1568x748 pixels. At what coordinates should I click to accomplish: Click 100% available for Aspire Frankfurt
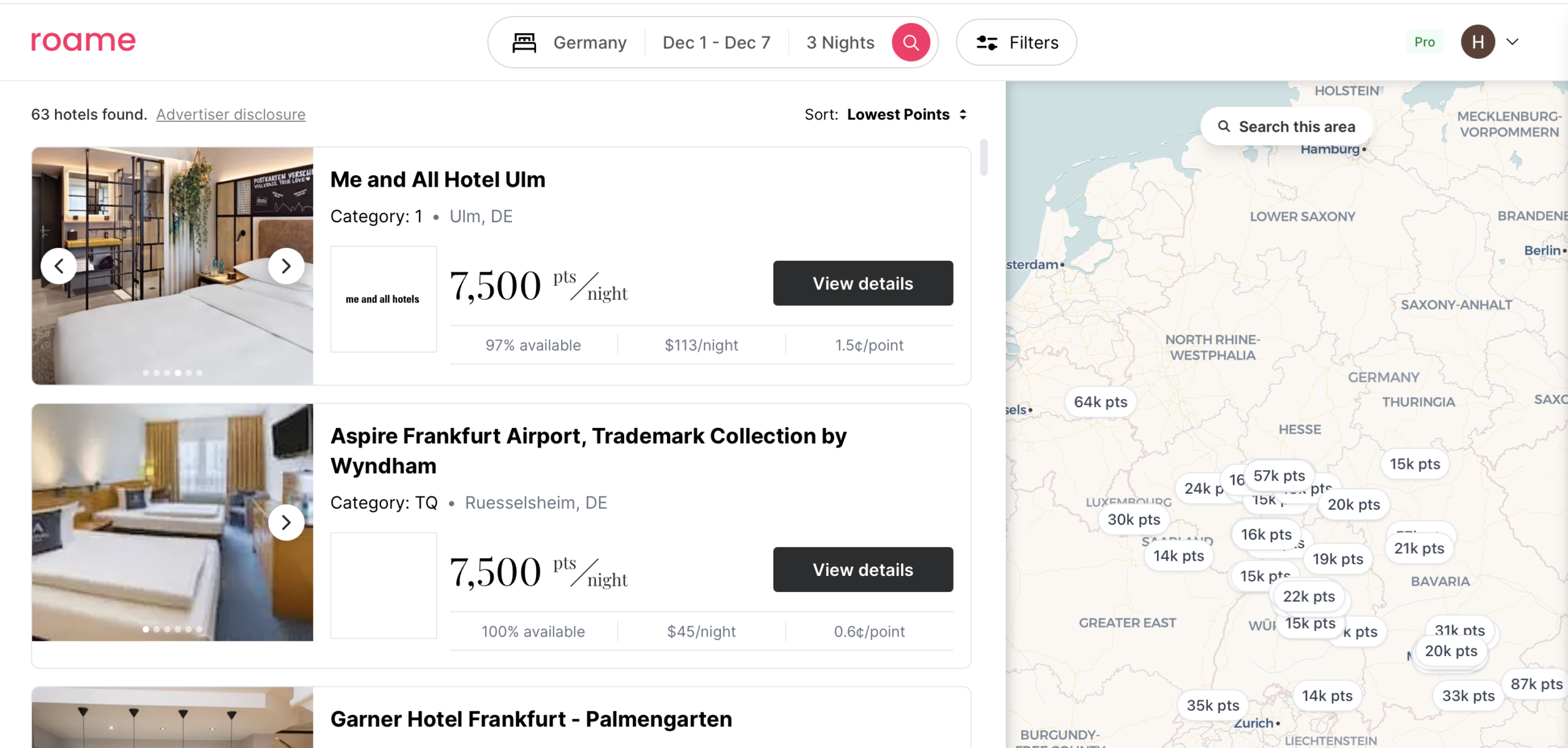click(533, 632)
